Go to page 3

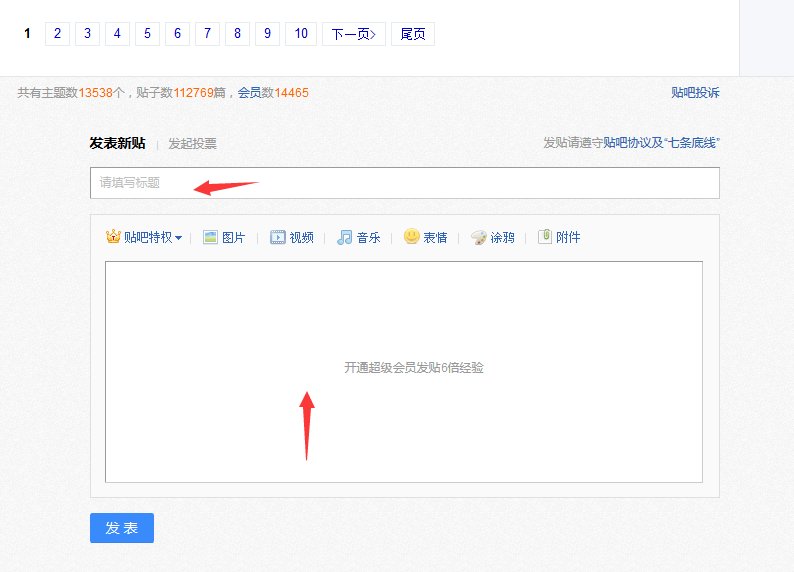tap(87, 34)
